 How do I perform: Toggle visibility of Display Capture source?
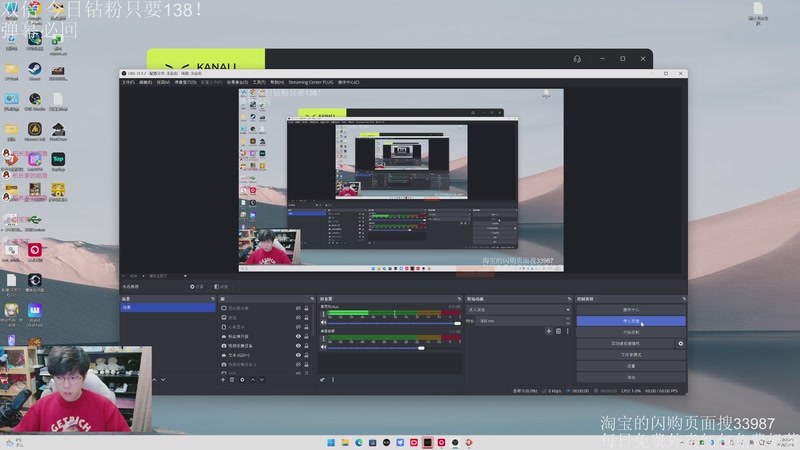tap(298, 308)
